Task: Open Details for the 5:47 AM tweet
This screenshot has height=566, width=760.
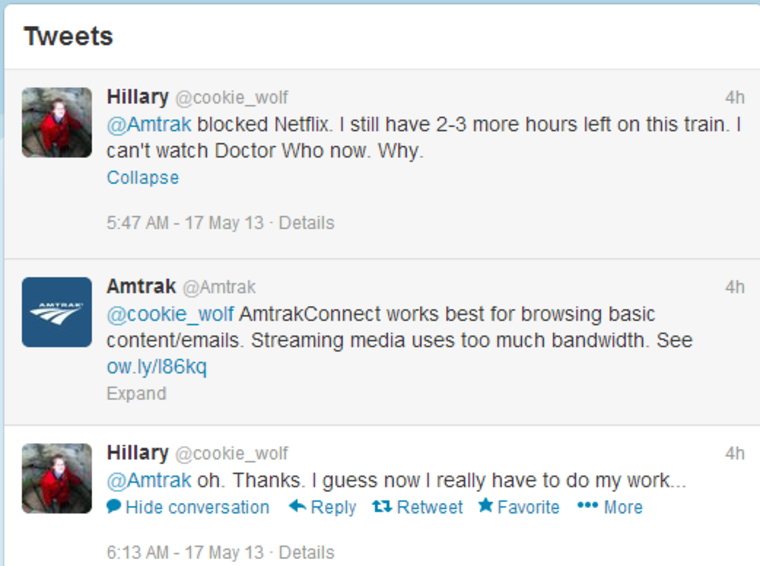Action: (x=306, y=223)
